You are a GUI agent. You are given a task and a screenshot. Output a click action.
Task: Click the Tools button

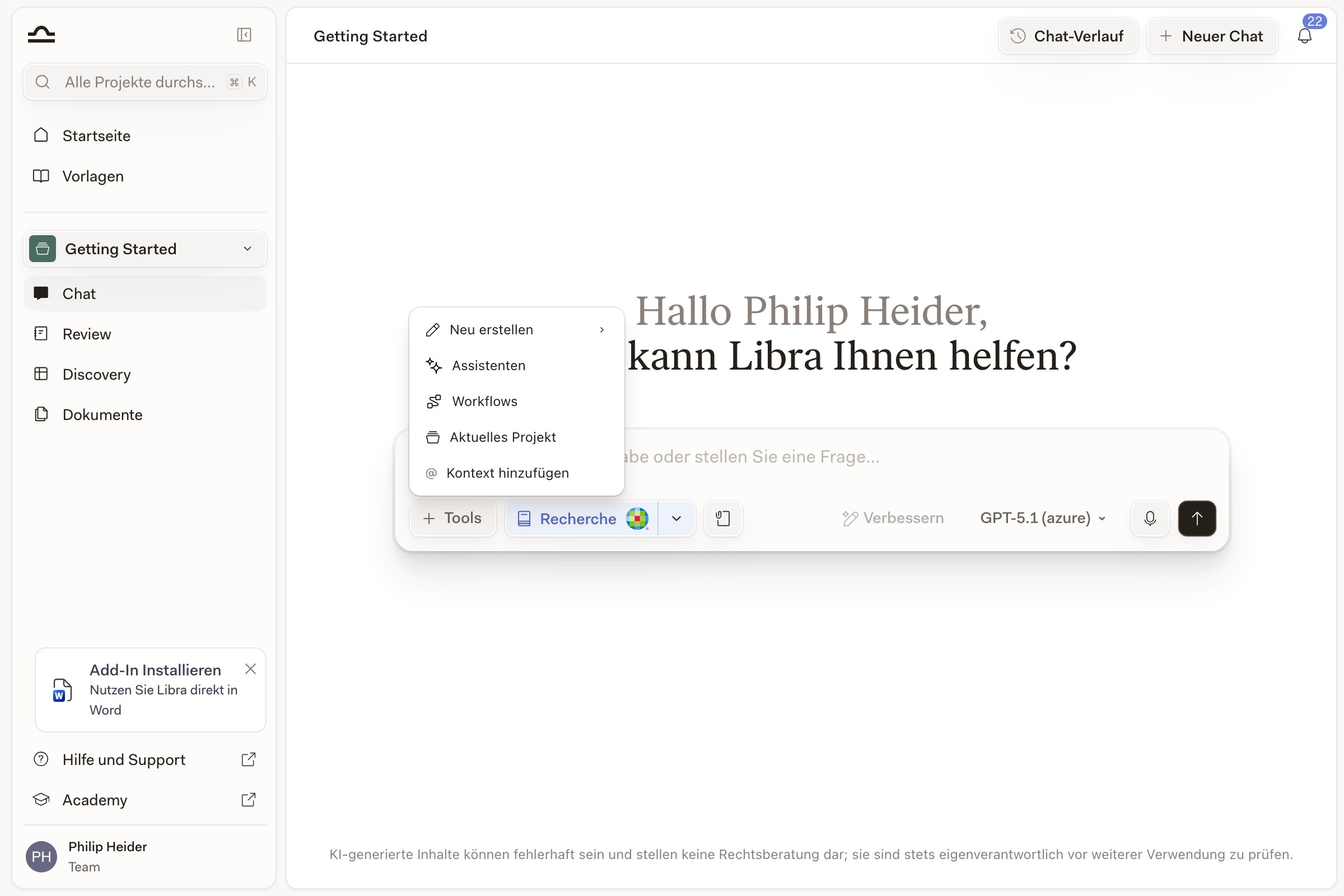tap(452, 519)
